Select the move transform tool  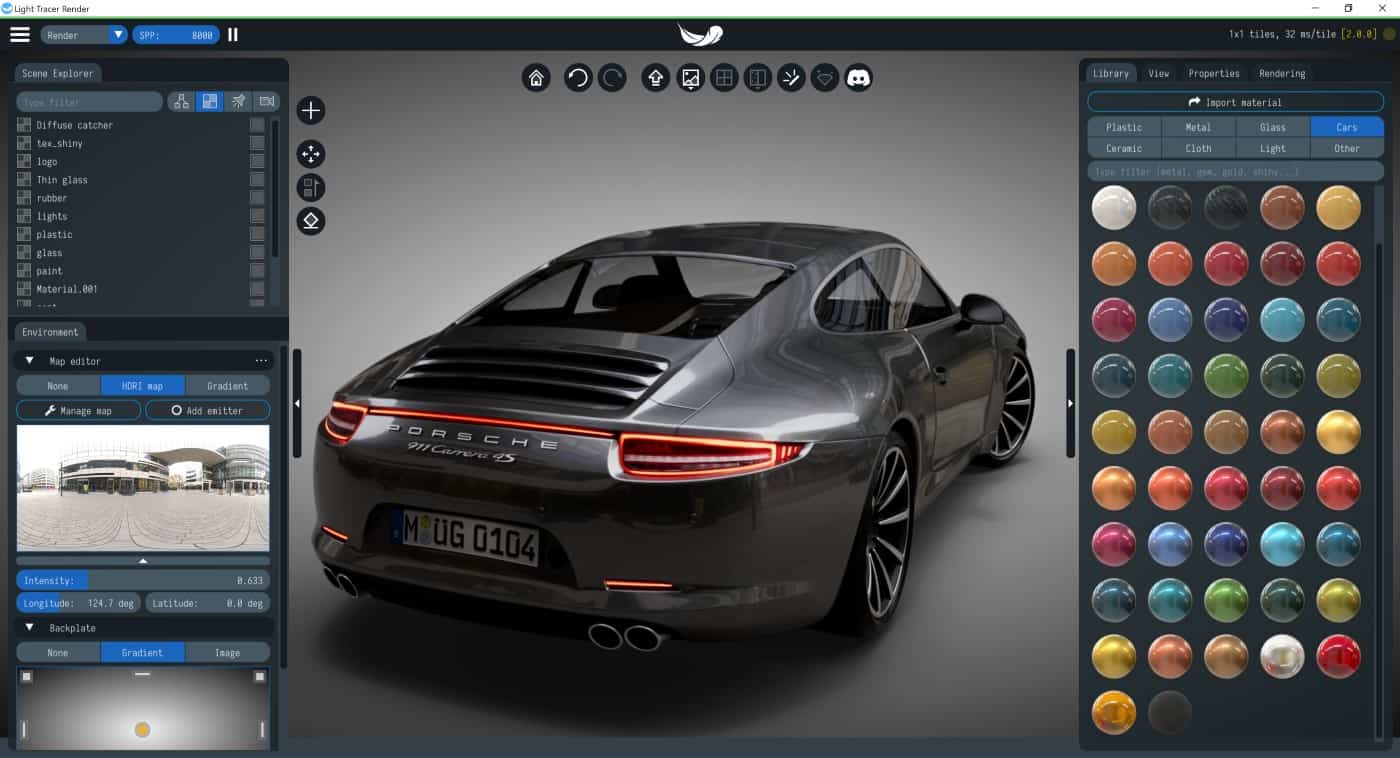(x=311, y=154)
